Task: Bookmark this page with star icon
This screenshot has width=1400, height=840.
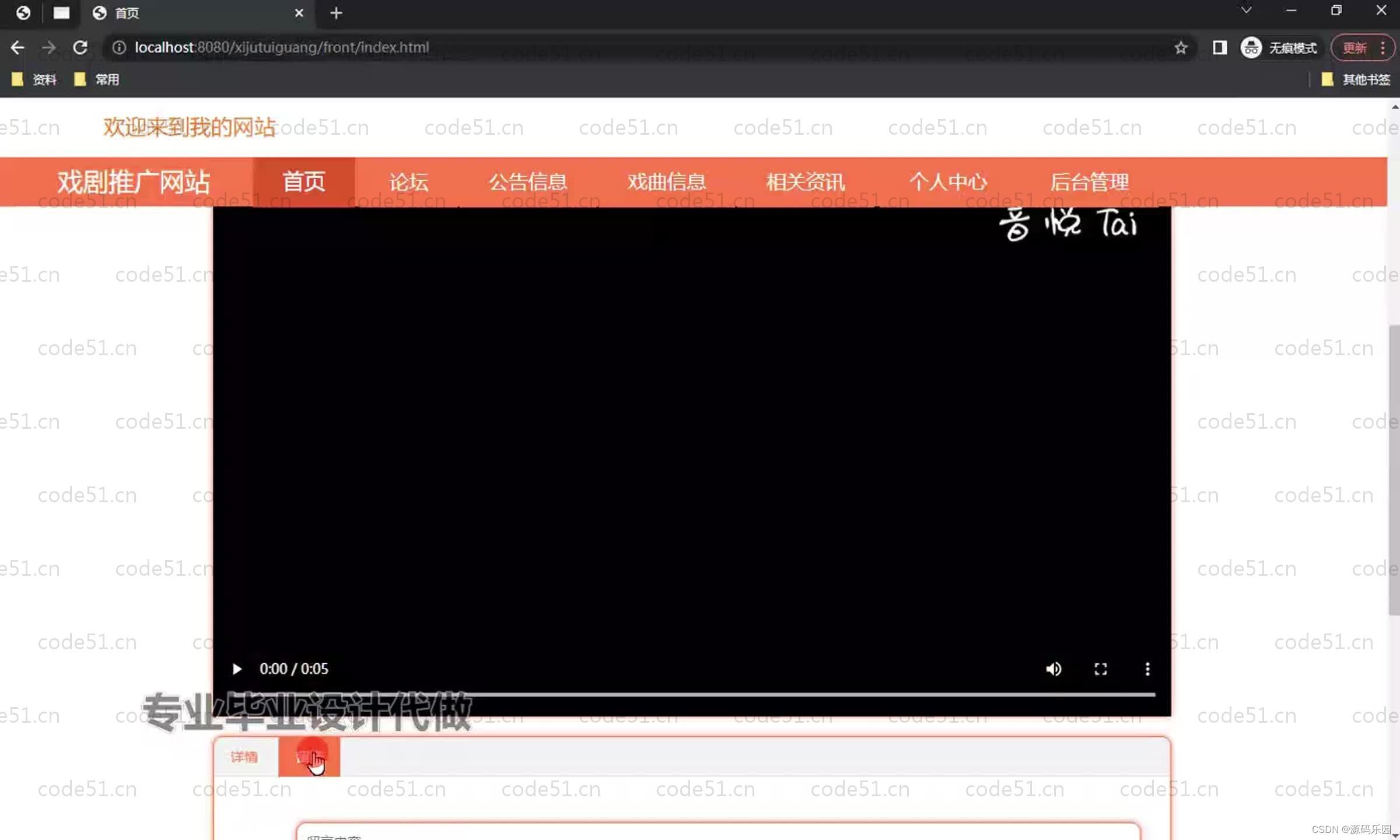Action: pos(1181,47)
